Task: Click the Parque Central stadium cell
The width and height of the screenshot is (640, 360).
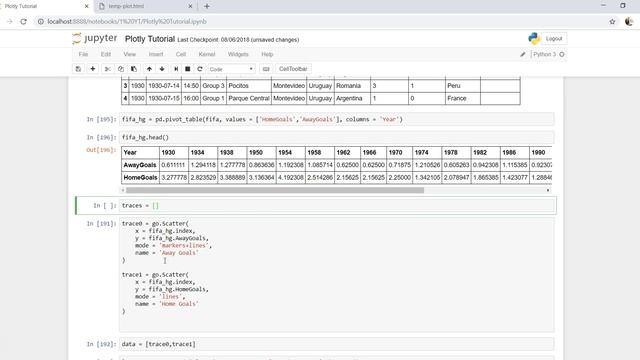Action: pyautogui.click(x=249, y=98)
